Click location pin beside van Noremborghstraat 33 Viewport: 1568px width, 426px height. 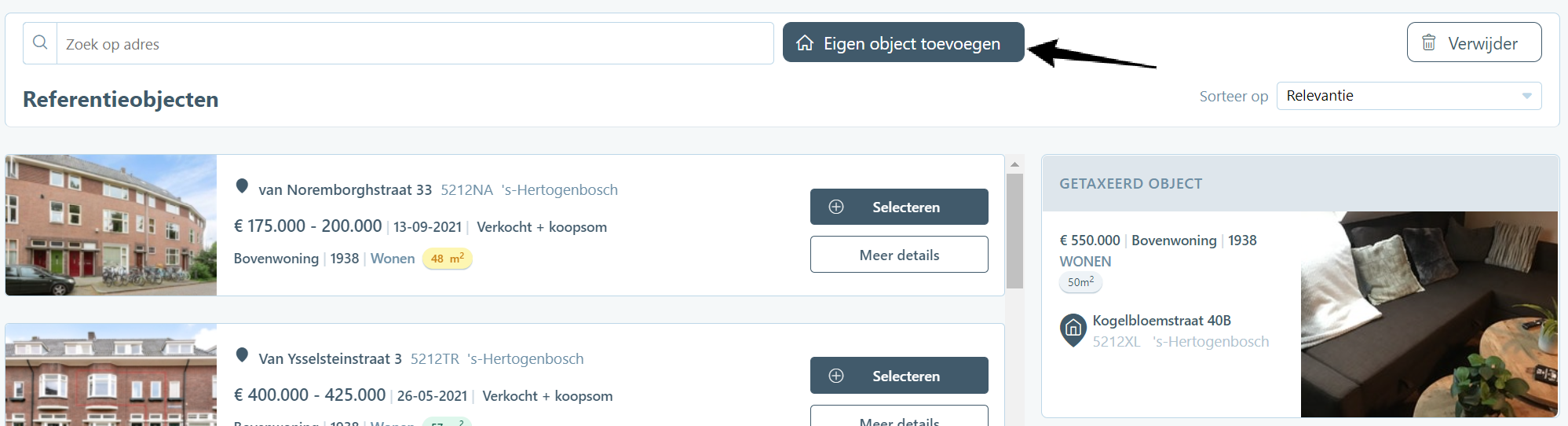(242, 186)
